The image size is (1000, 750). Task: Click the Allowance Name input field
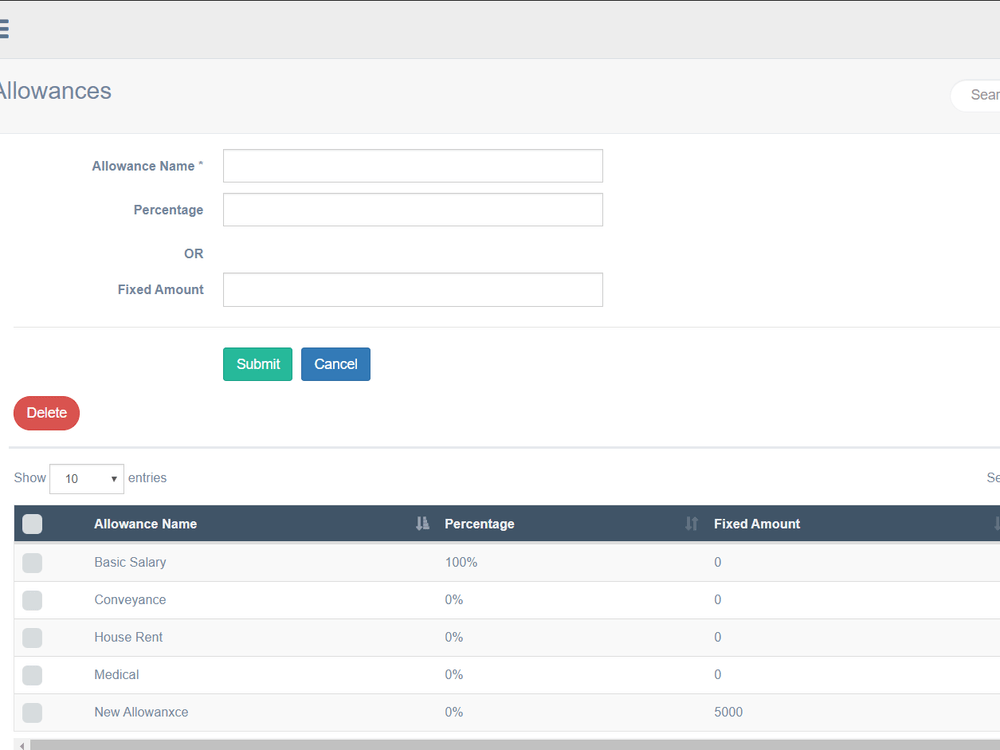point(412,165)
